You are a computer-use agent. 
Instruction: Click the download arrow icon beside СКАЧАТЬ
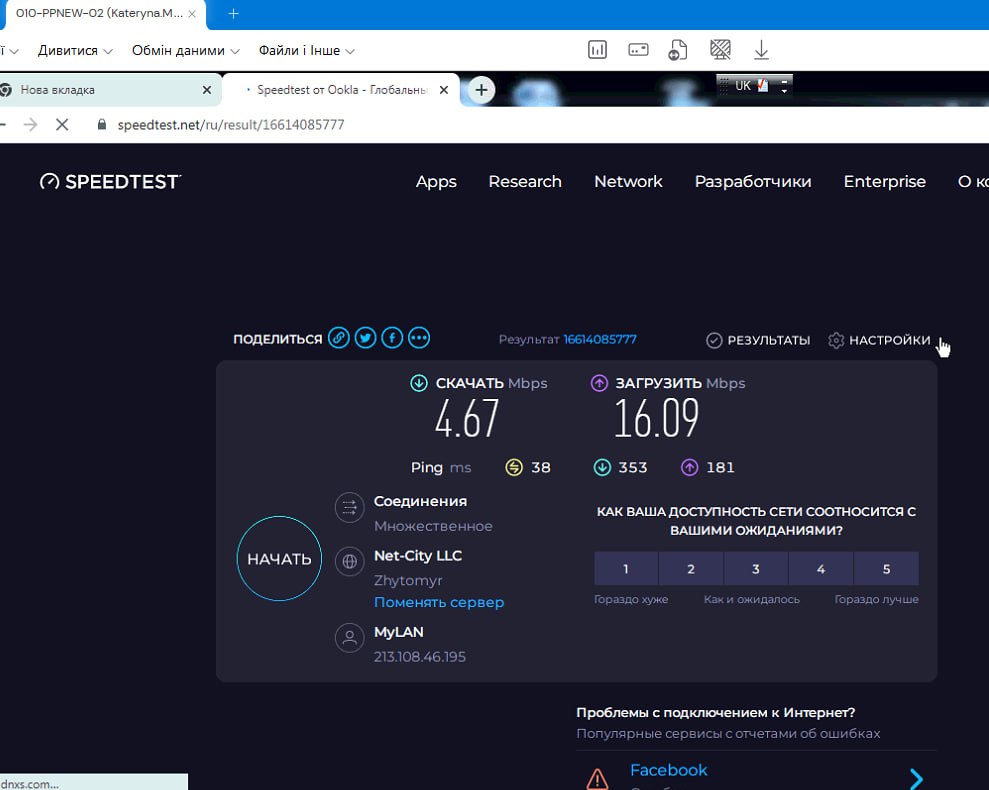419,383
